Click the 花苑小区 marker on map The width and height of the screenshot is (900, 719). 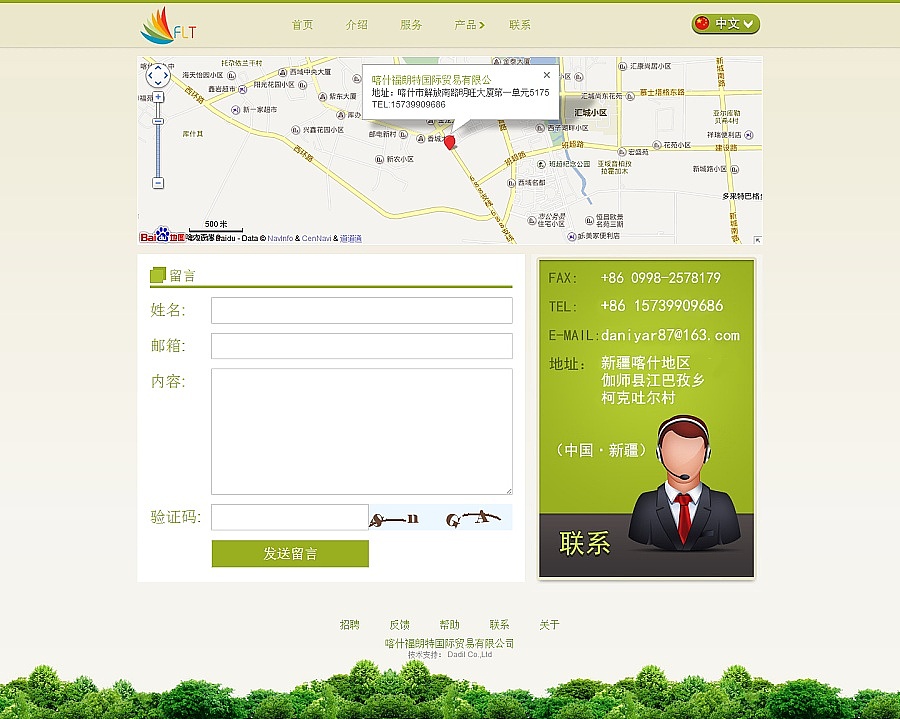tap(656, 145)
